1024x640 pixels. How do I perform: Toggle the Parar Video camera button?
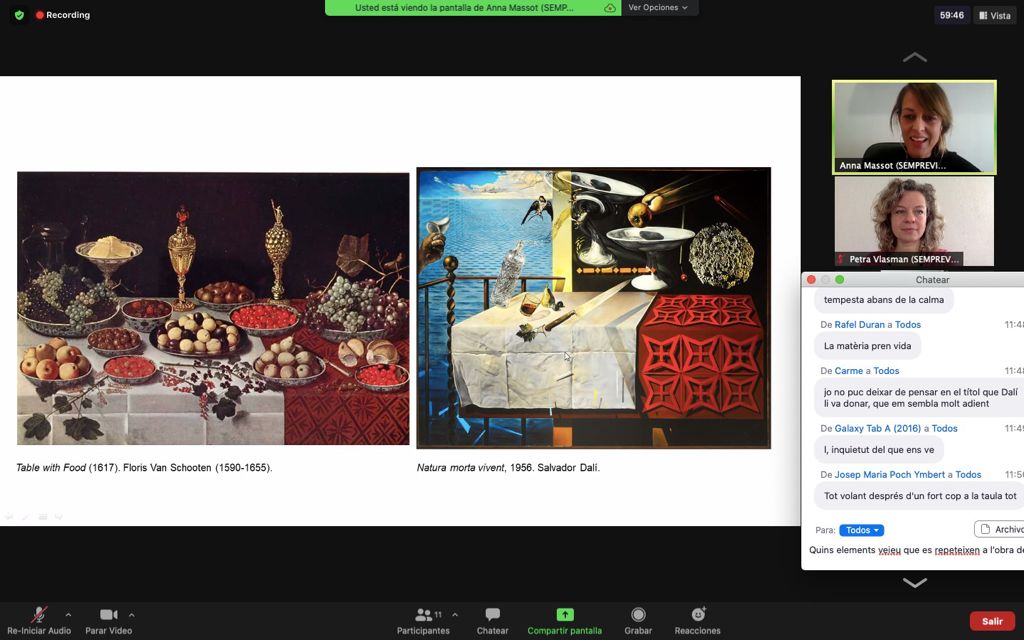tap(108, 615)
